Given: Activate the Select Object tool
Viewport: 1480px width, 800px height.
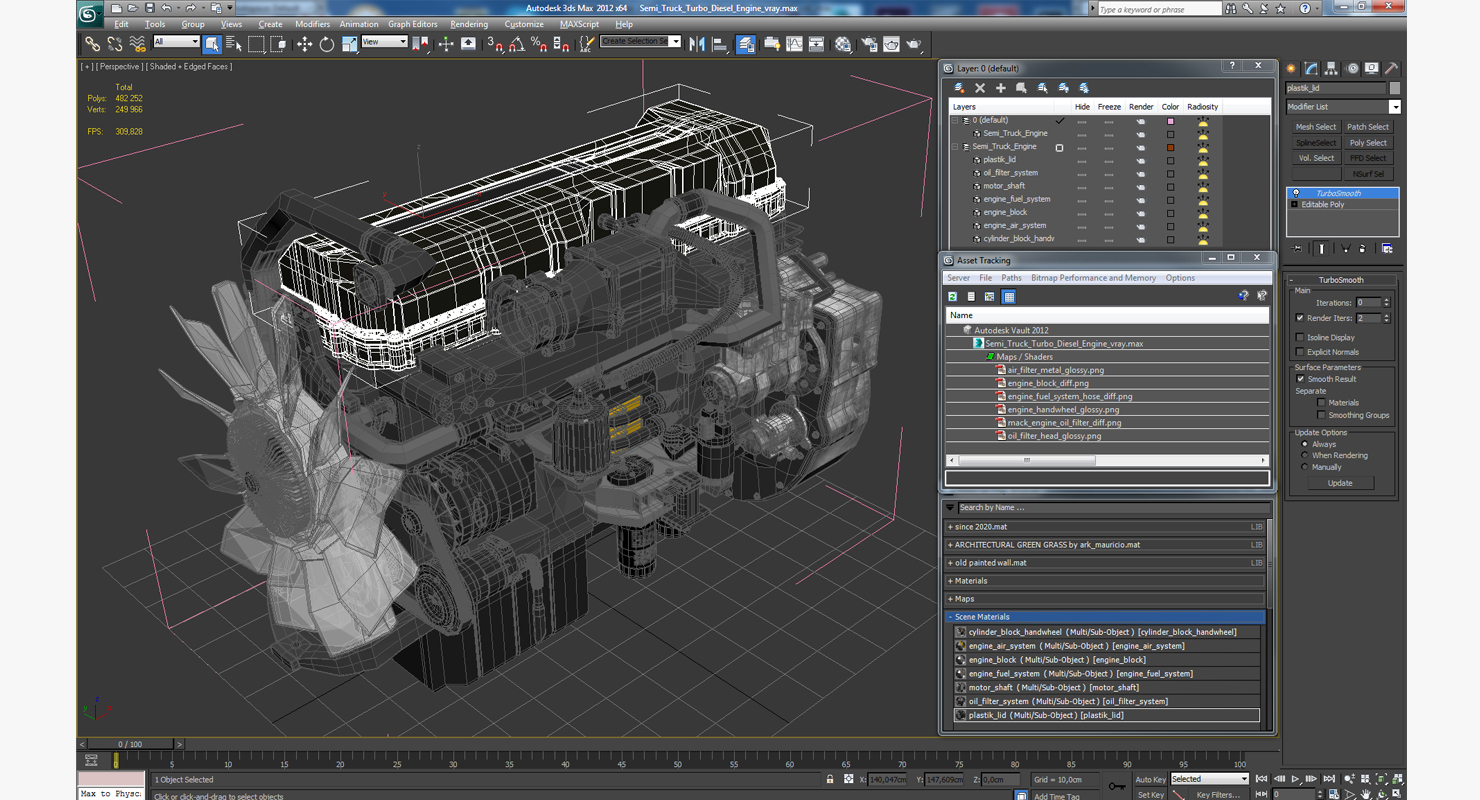Looking at the screenshot, I should pos(212,44).
